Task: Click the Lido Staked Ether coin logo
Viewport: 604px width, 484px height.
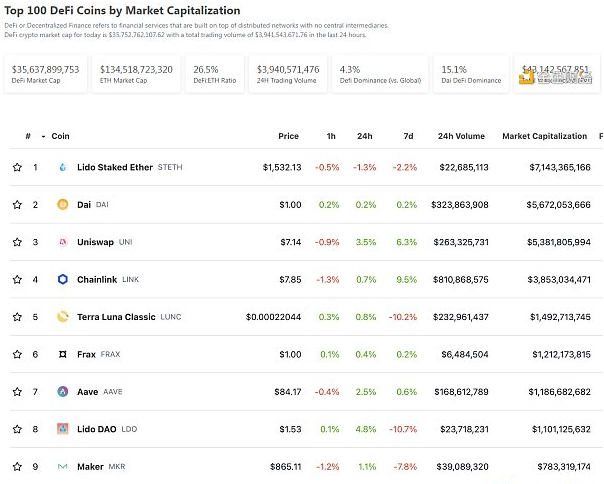Action: (62, 167)
